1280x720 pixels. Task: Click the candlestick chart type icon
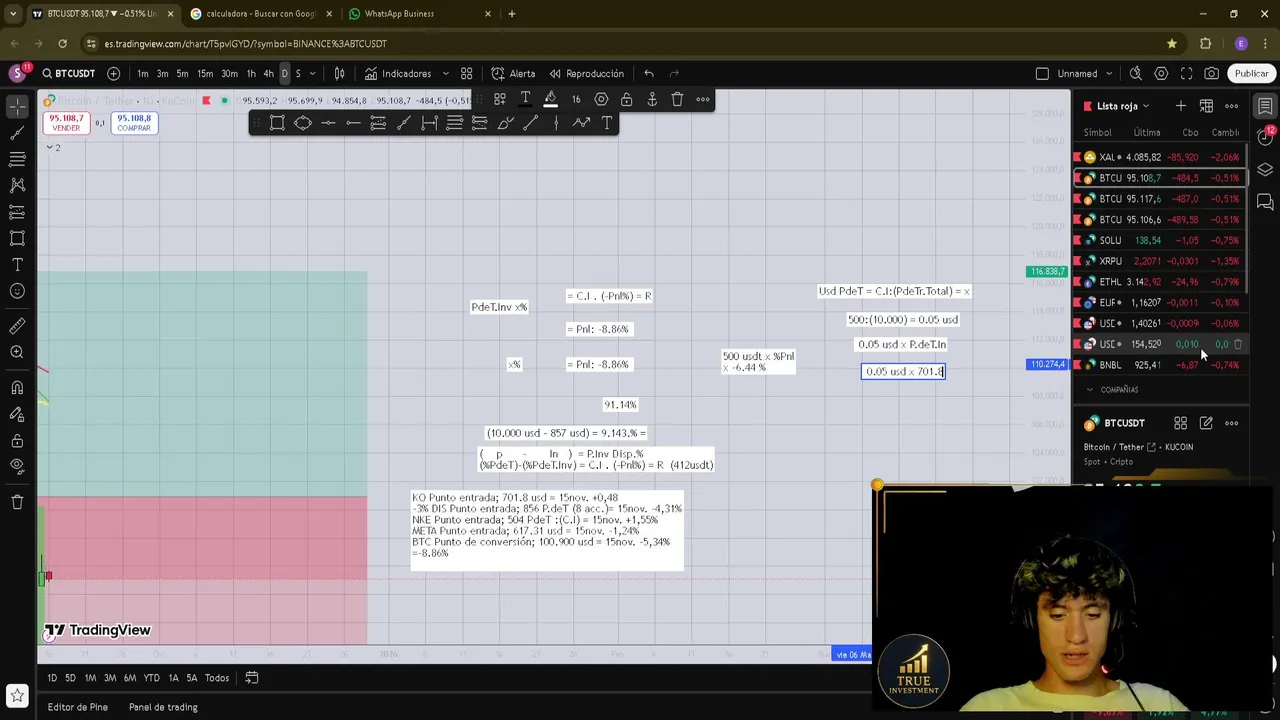click(x=339, y=73)
